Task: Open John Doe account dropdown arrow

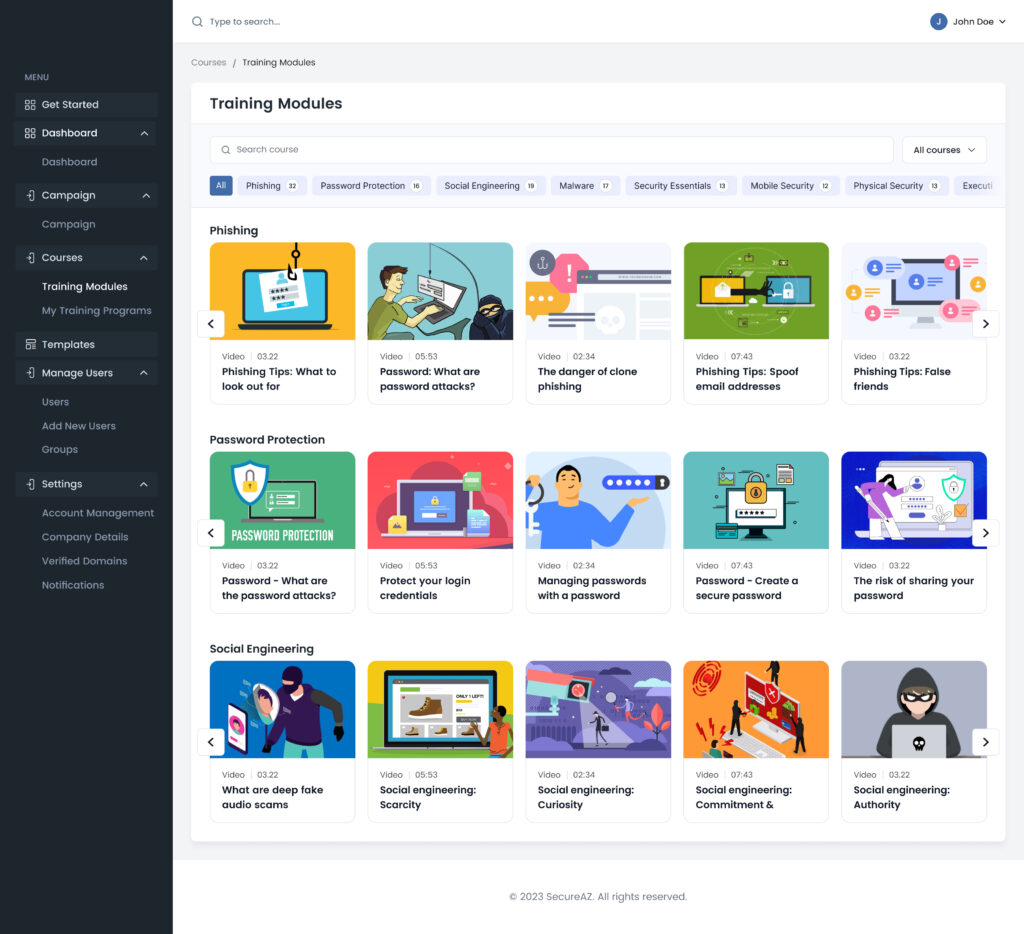Action: pyautogui.click(x=1002, y=22)
